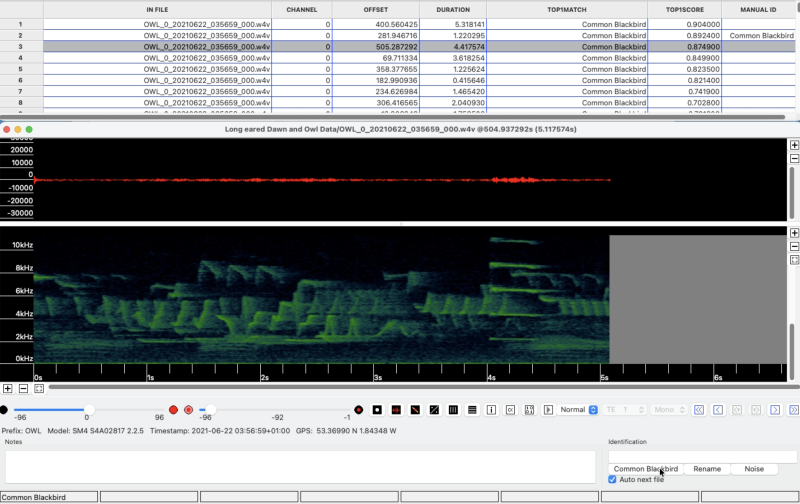Screen dimensions: 800x504
Task: Click the diagonal split contrast icon
Action: pyautogui.click(x=434, y=410)
